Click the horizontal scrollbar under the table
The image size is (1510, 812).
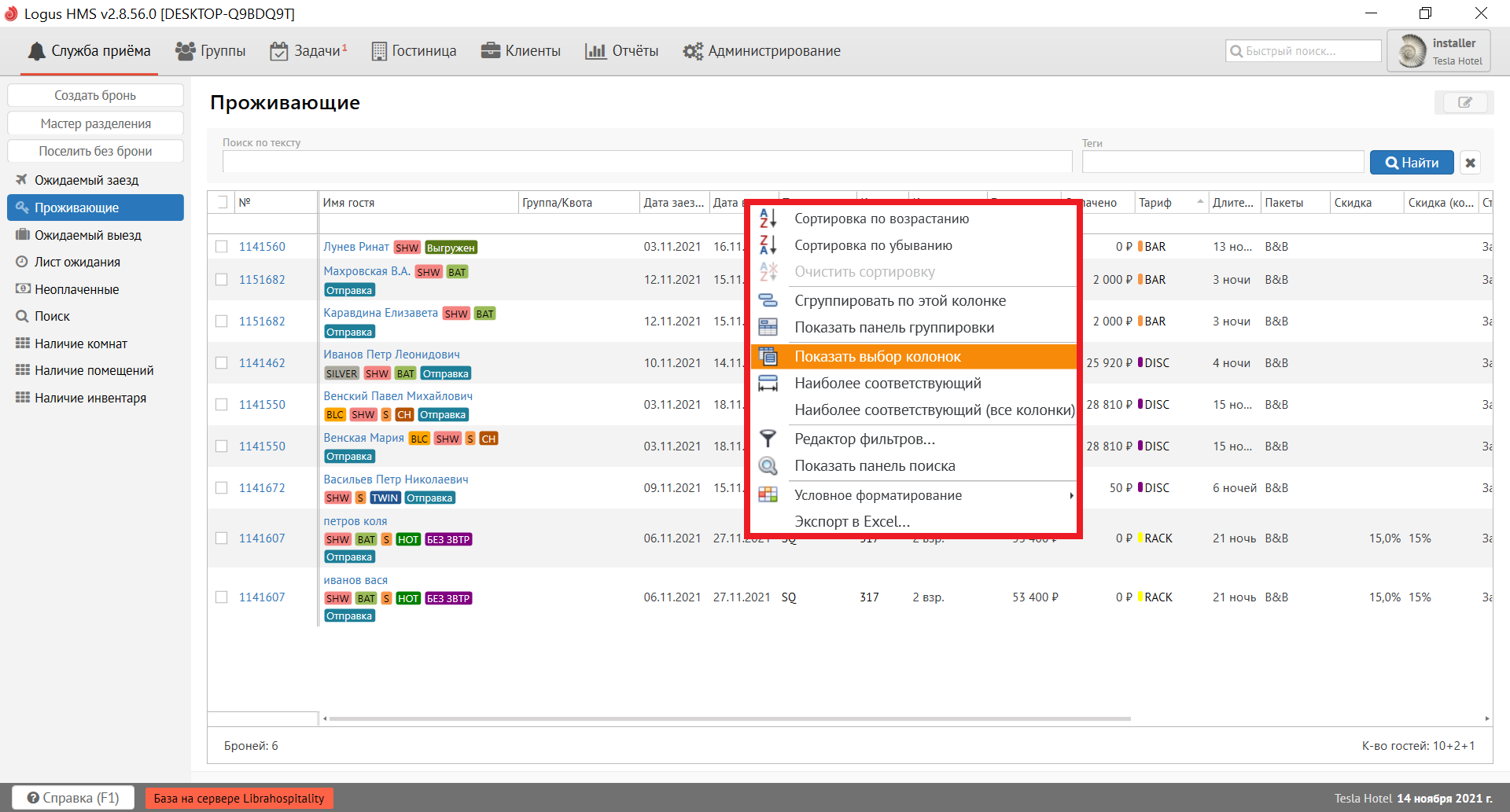point(729,718)
